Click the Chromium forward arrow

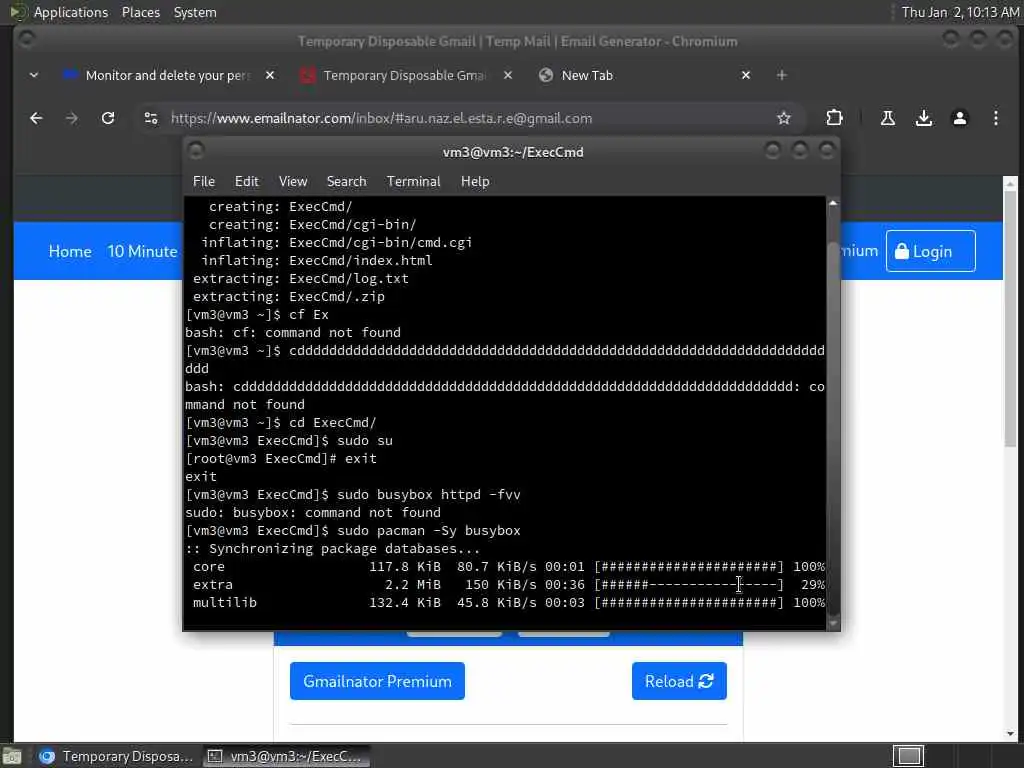point(72,118)
